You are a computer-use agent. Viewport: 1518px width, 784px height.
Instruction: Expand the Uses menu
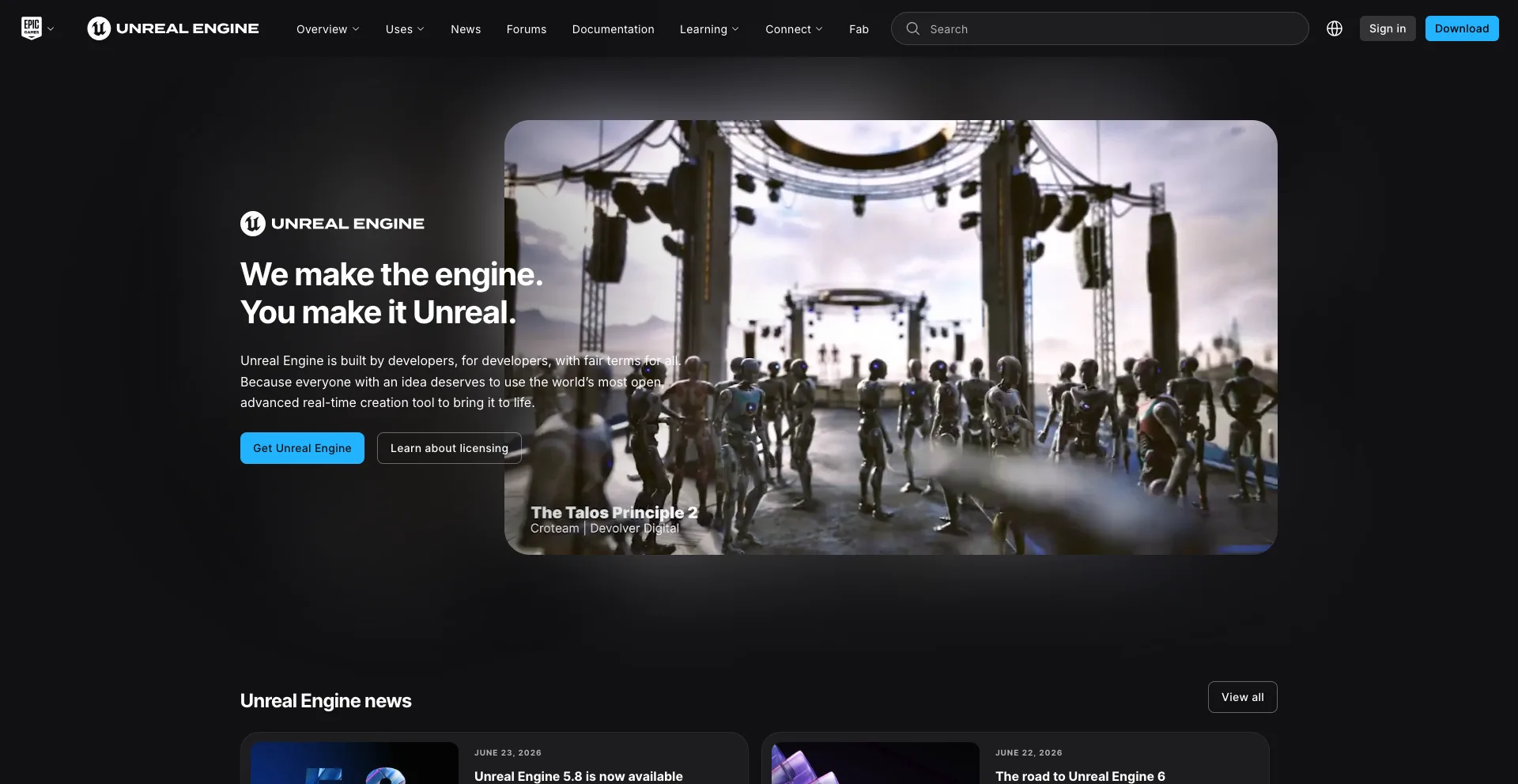405,29
